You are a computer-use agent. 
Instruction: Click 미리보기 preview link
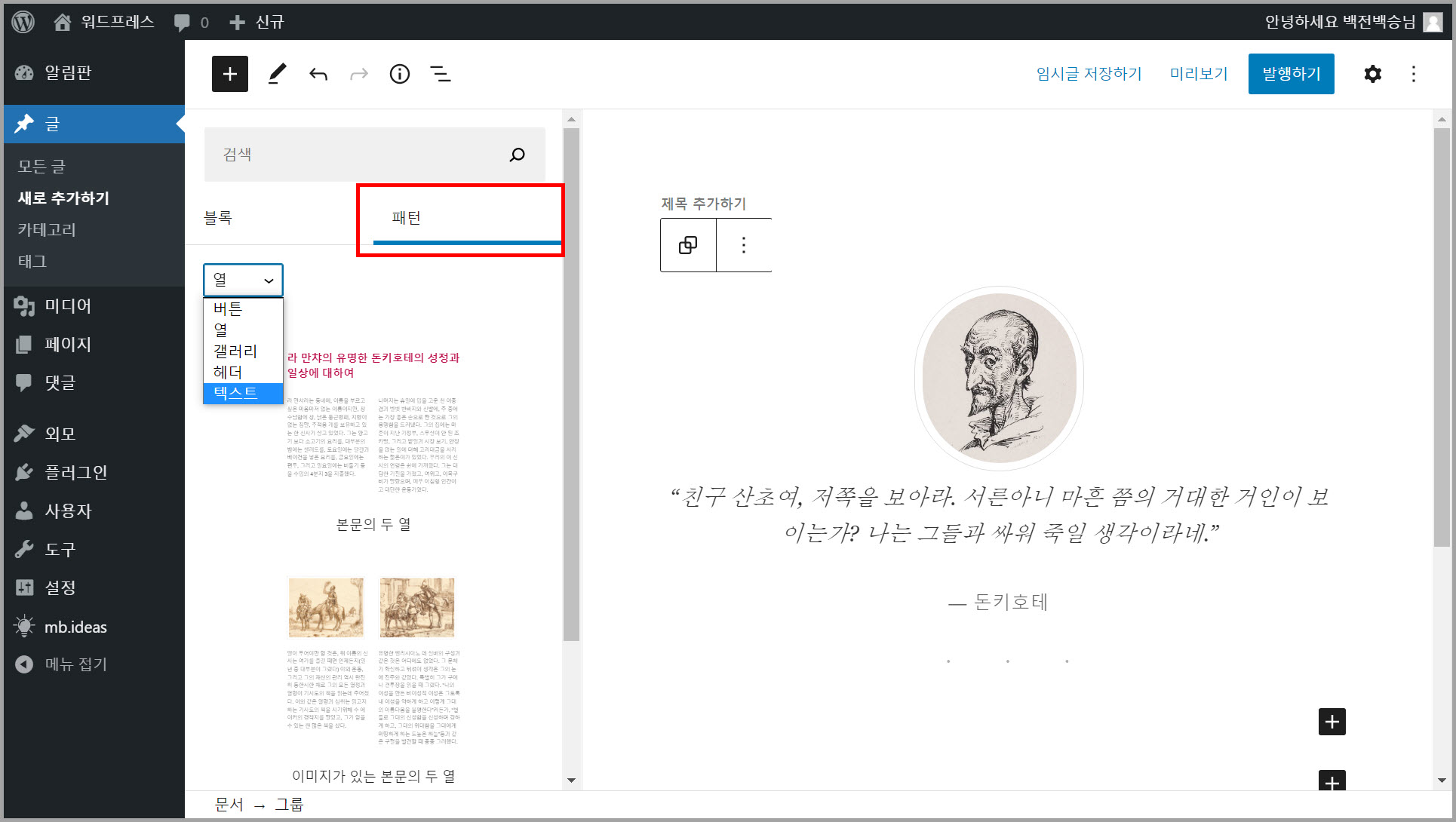(x=1198, y=74)
